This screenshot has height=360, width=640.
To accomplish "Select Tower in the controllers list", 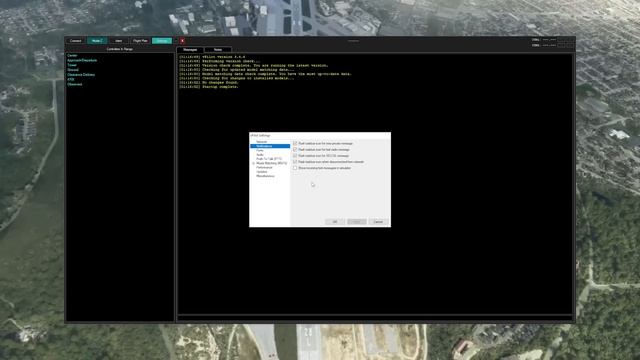I will (72, 65).
